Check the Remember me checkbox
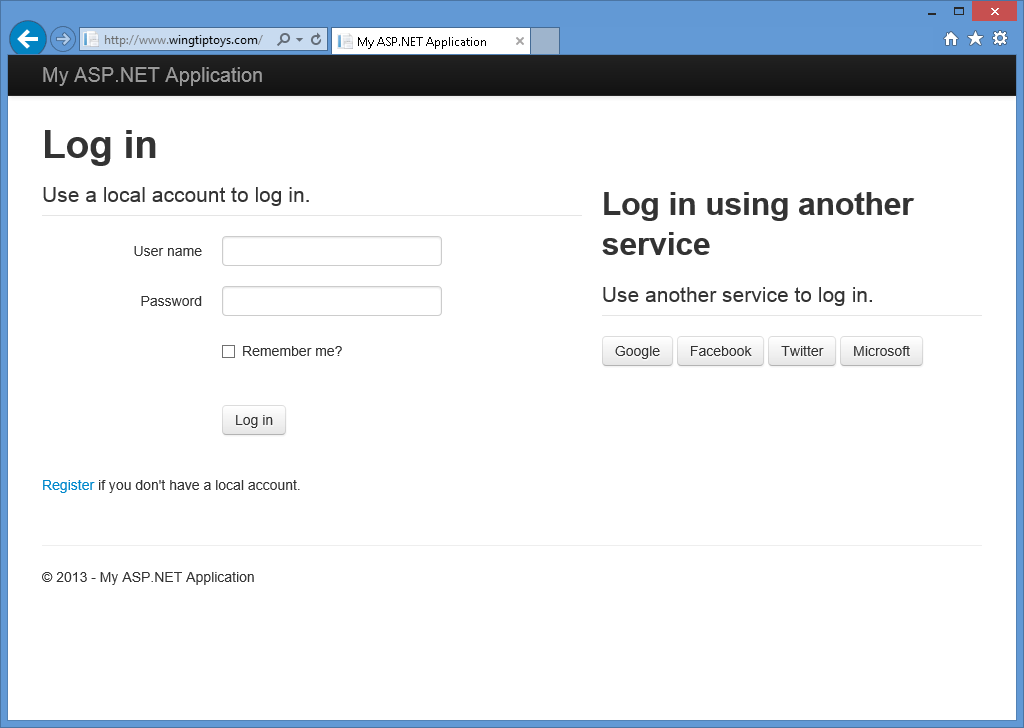 (x=228, y=351)
